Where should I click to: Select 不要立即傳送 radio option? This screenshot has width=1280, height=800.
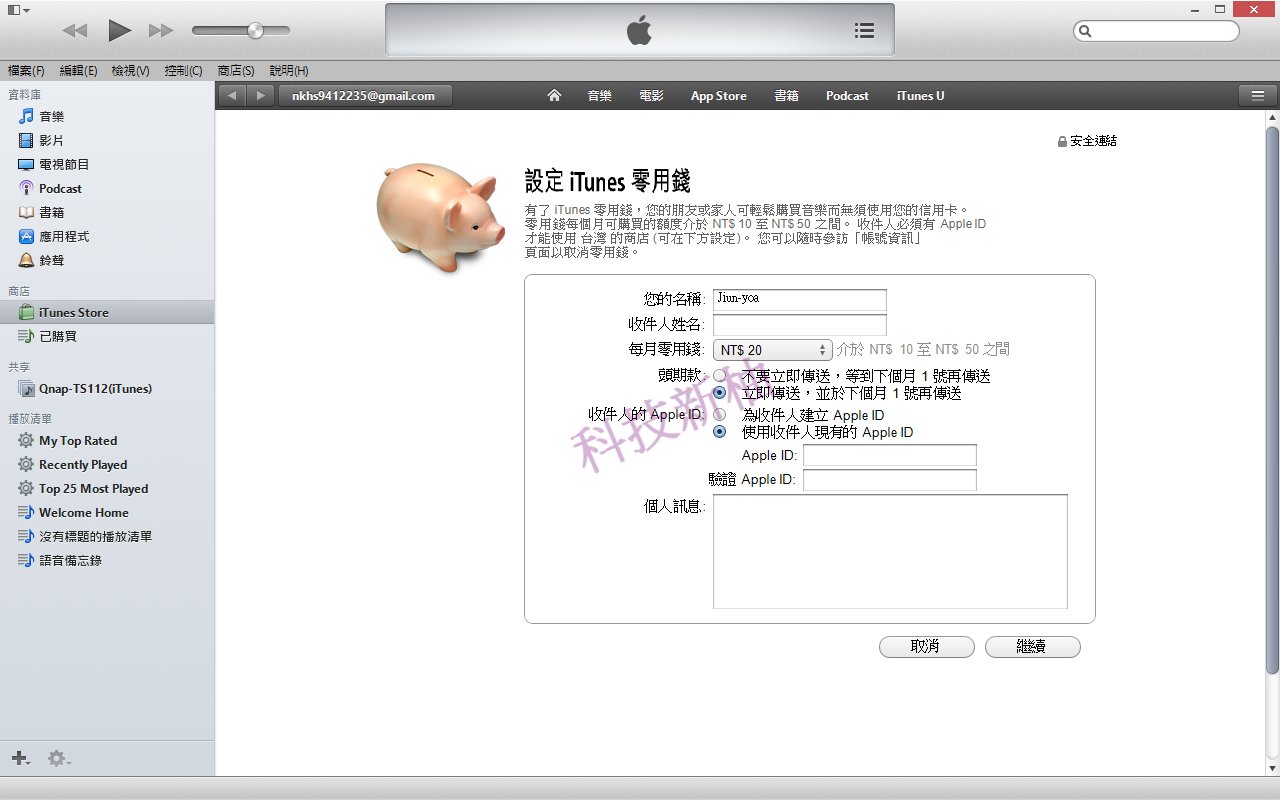point(720,376)
